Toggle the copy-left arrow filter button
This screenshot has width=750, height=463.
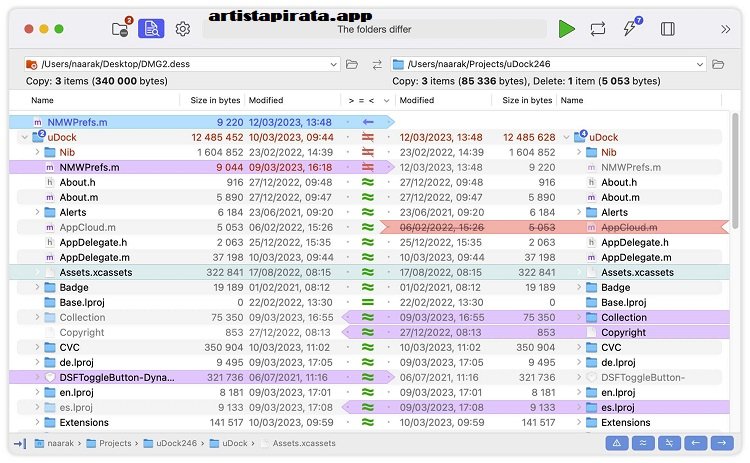pyautogui.click(x=695, y=443)
